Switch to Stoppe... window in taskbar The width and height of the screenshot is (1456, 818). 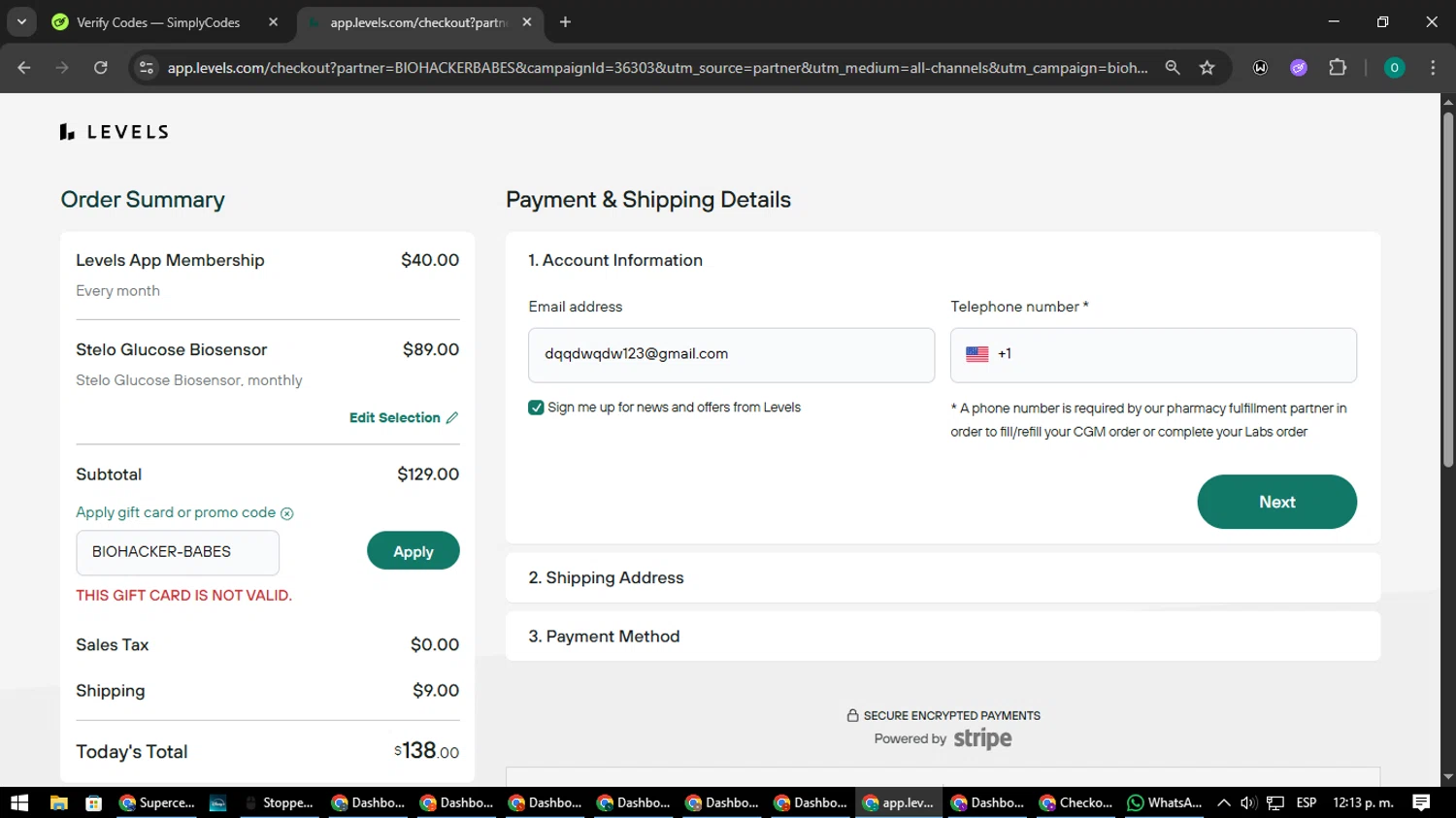pyautogui.click(x=279, y=802)
